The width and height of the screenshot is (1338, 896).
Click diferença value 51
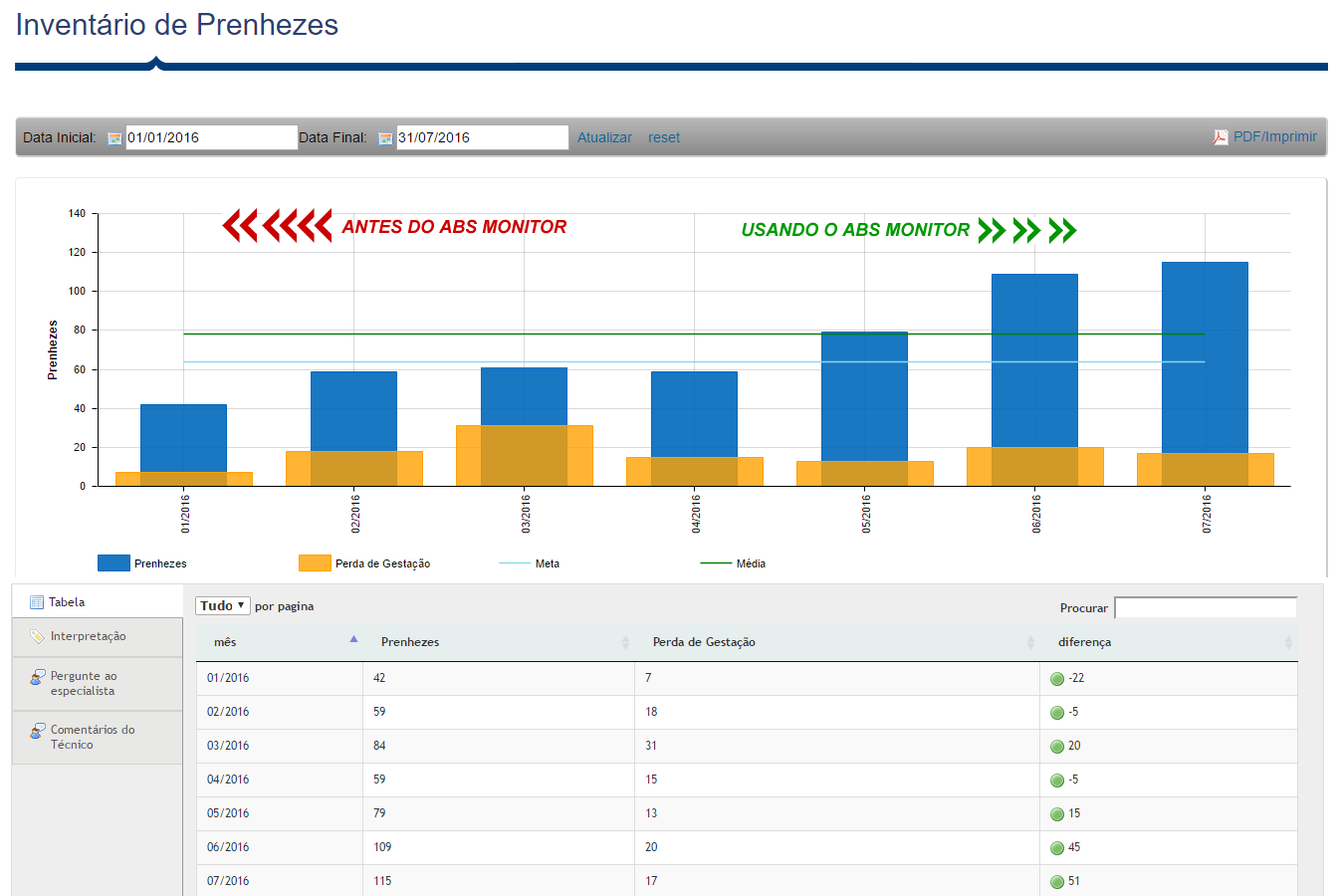click(x=1074, y=881)
